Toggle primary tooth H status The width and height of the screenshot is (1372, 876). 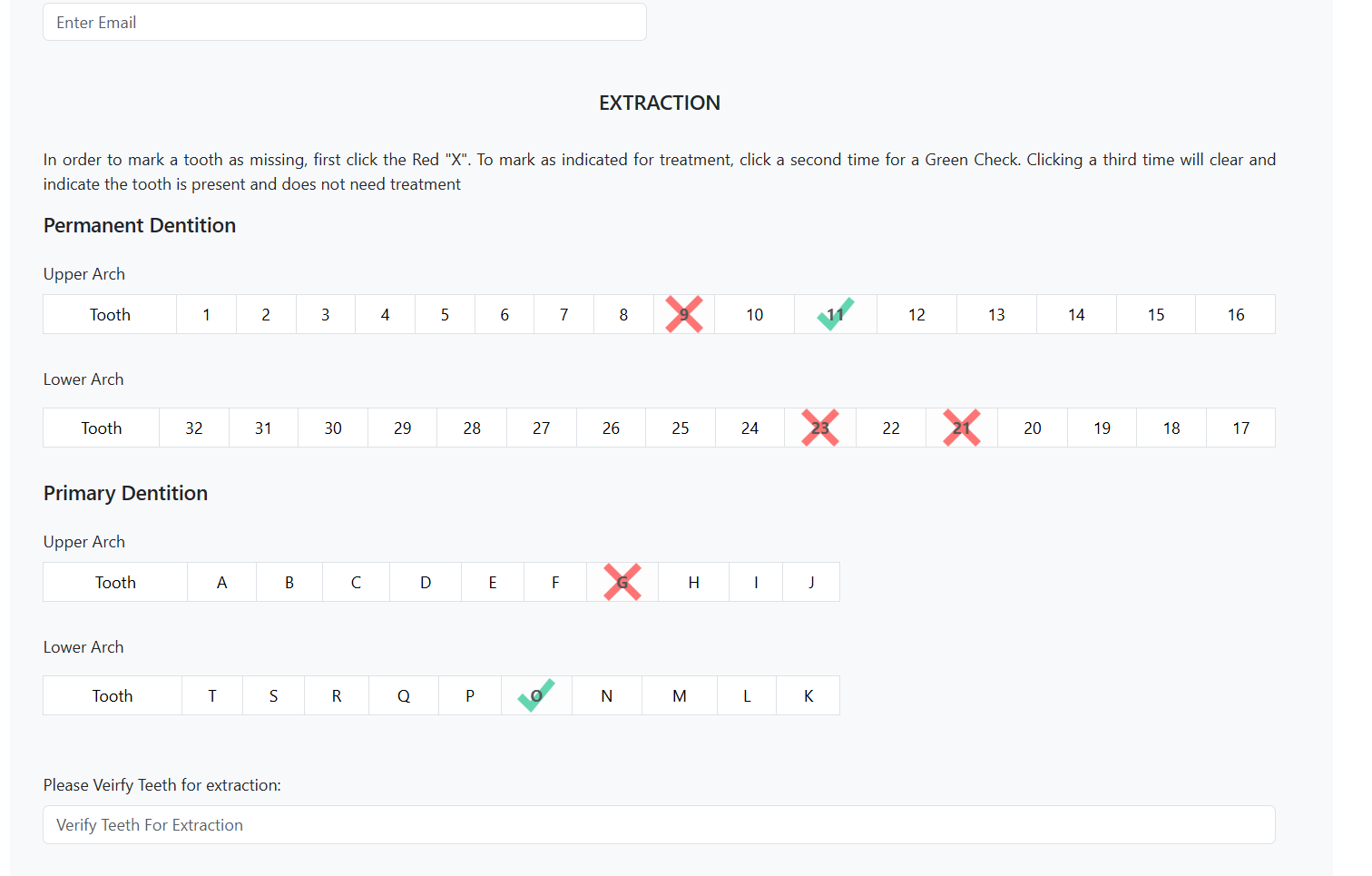tap(693, 583)
